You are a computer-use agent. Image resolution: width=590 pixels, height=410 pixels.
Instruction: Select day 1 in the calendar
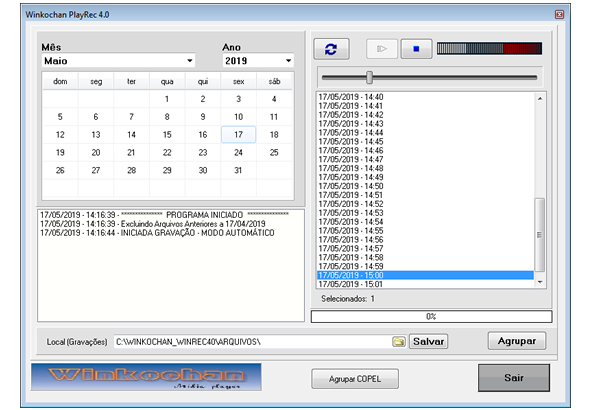click(x=167, y=99)
